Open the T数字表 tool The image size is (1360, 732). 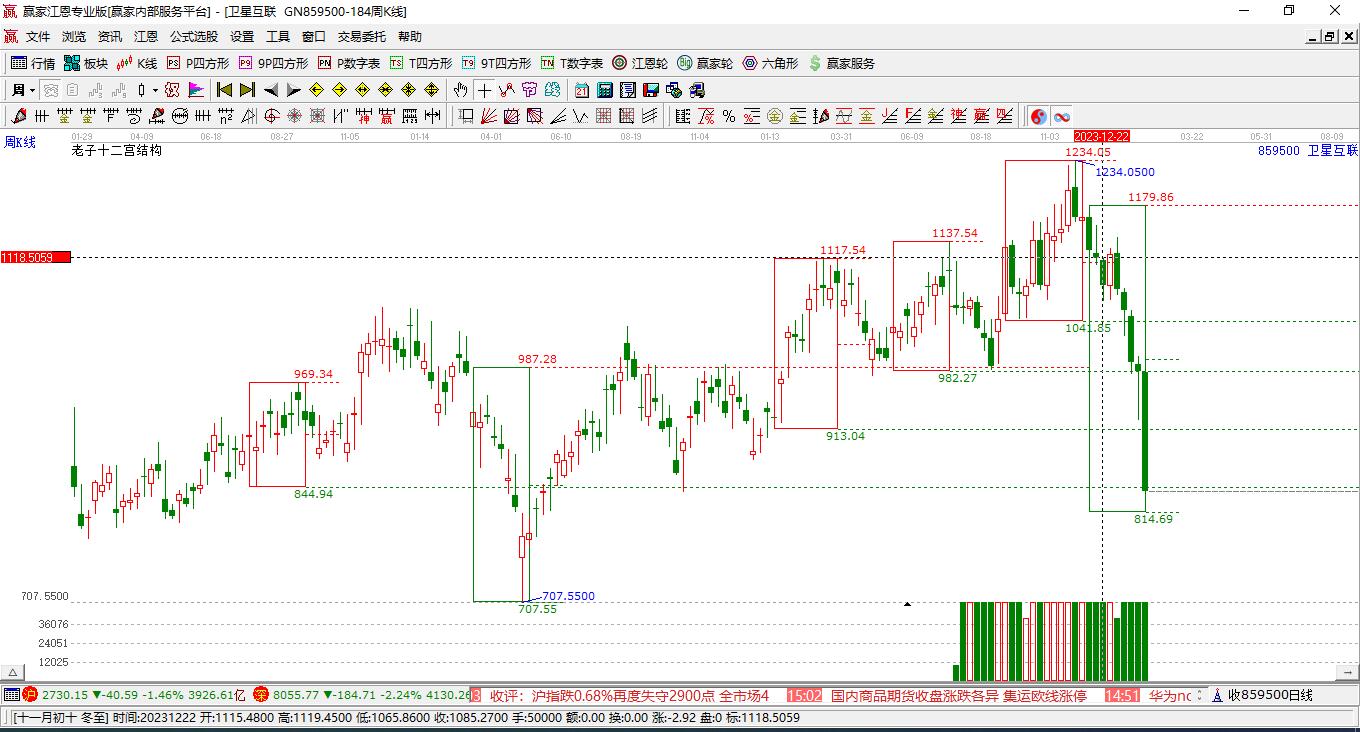pos(572,63)
